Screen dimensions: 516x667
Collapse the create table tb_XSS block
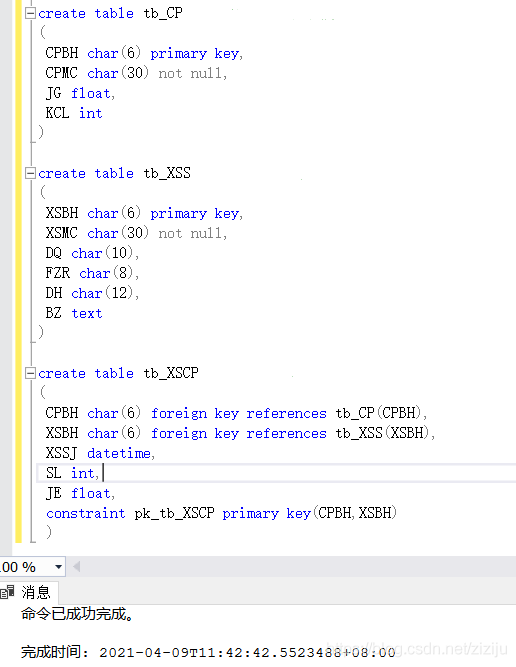click(30, 174)
